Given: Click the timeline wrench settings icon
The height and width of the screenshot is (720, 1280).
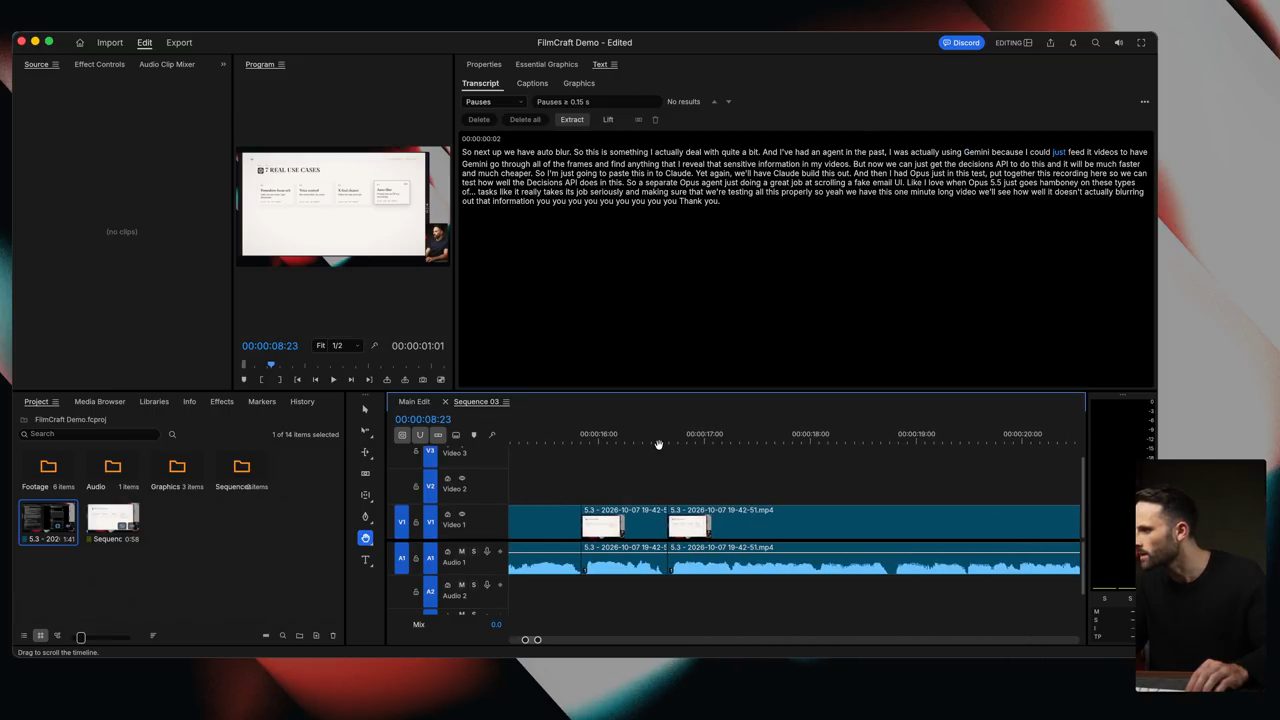Looking at the screenshot, I should click(x=492, y=435).
